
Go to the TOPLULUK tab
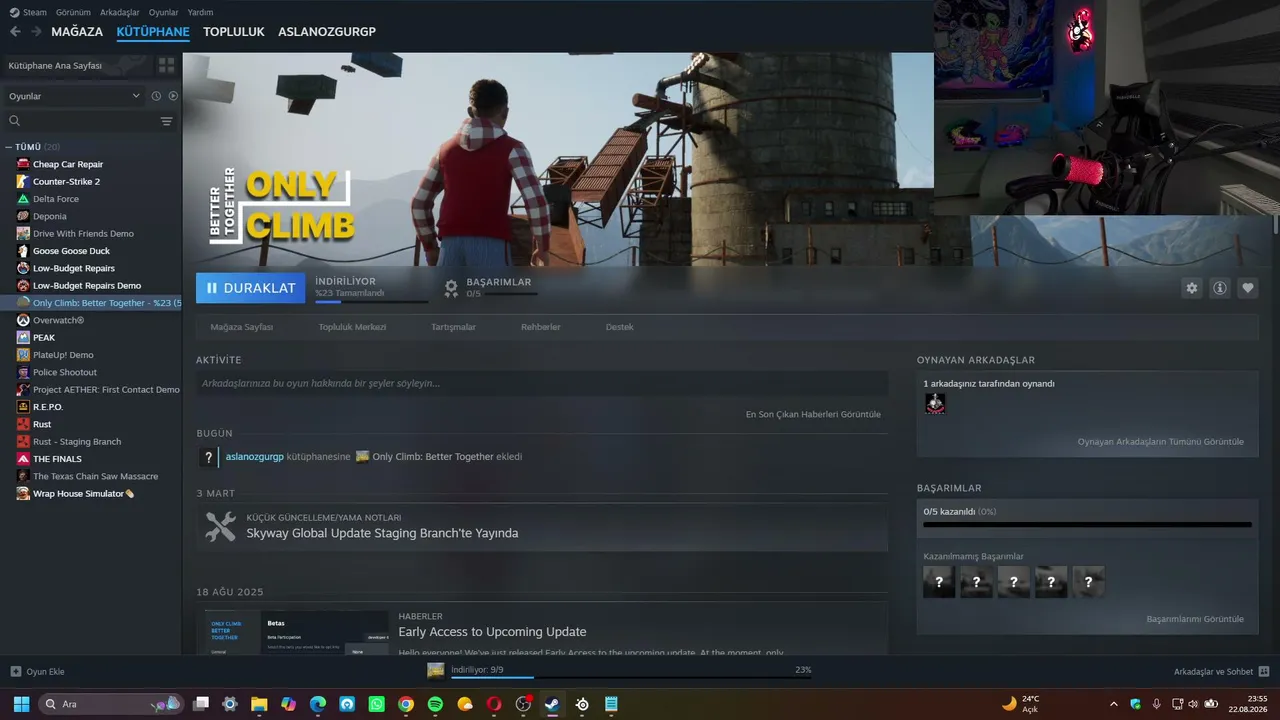[x=234, y=32]
